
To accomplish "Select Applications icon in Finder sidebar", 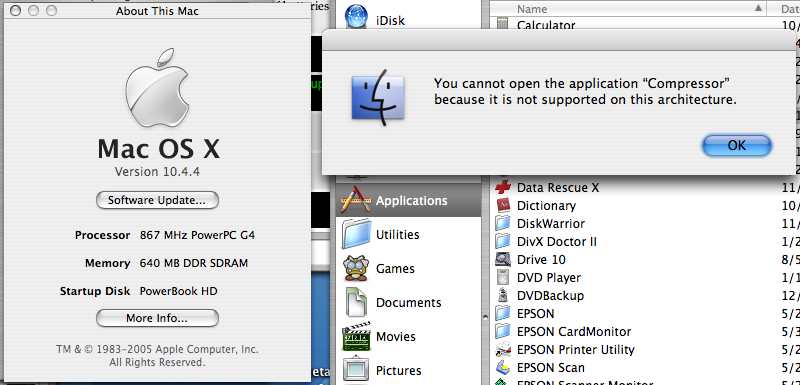I will click(355, 200).
